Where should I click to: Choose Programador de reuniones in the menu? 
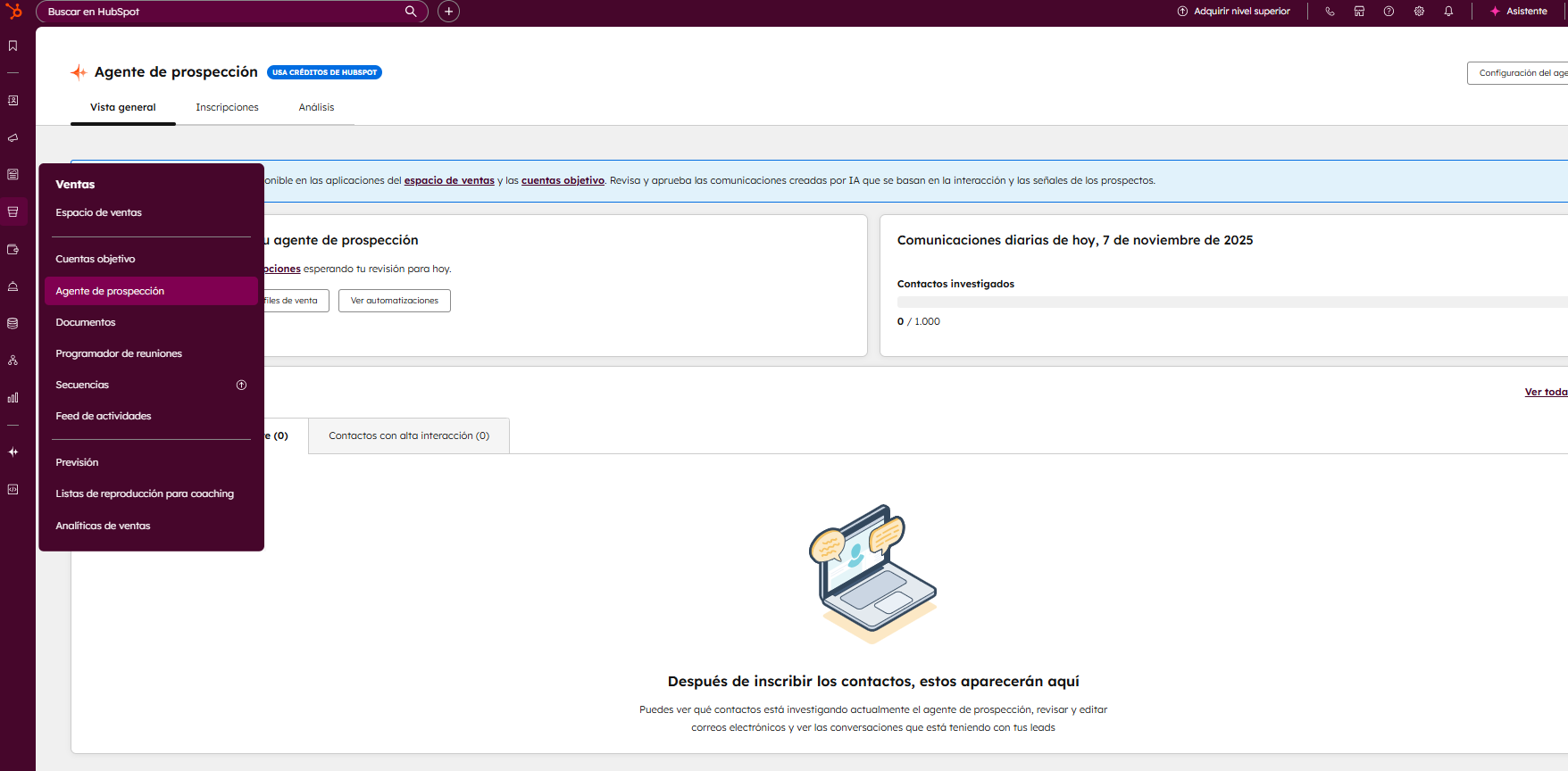coord(119,353)
